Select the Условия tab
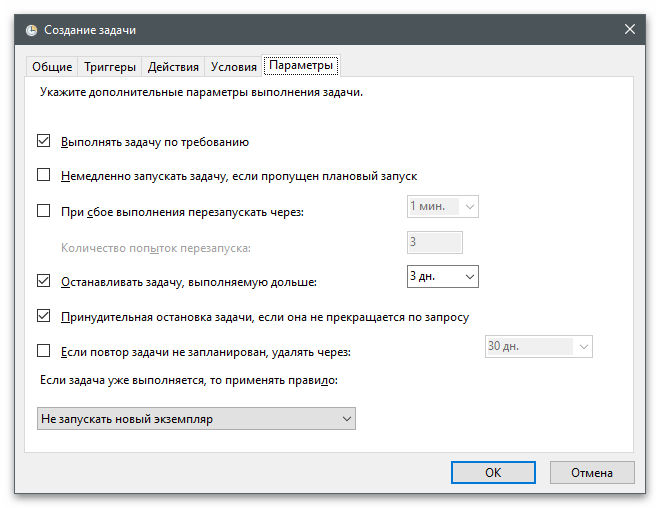Viewport: 660px width, 508px height. (x=234, y=66)
